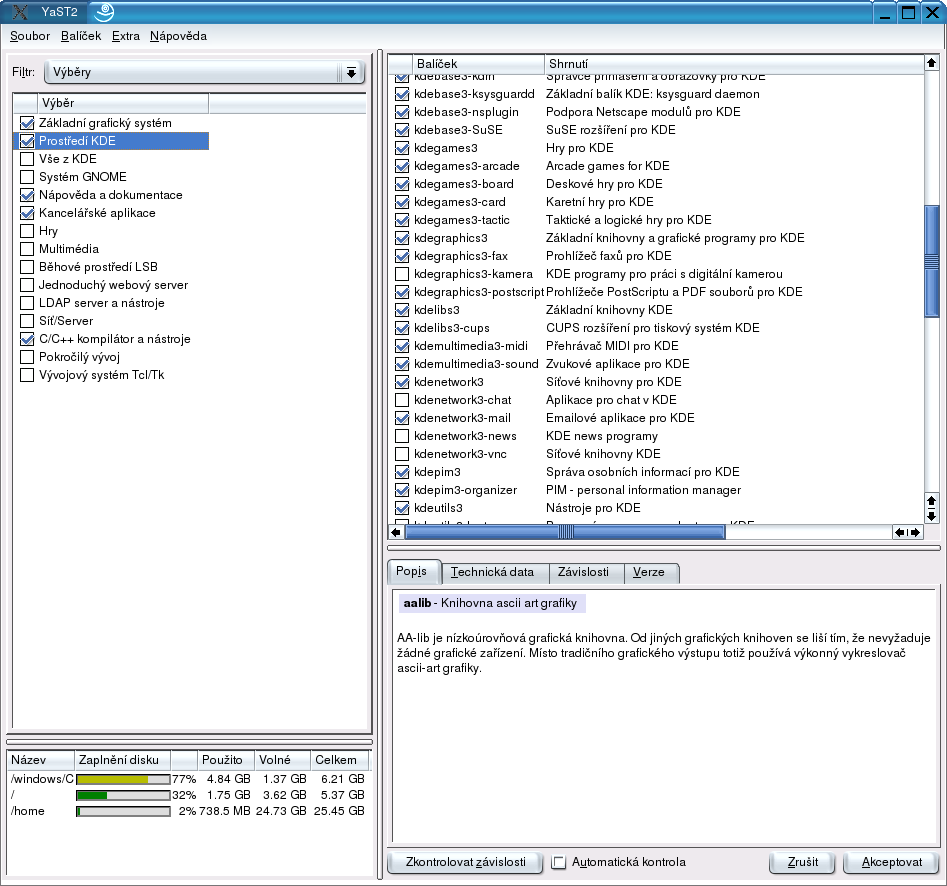Click the /home disk usage bar
Viewport: 947px width, 886px height.
point(123,811)
